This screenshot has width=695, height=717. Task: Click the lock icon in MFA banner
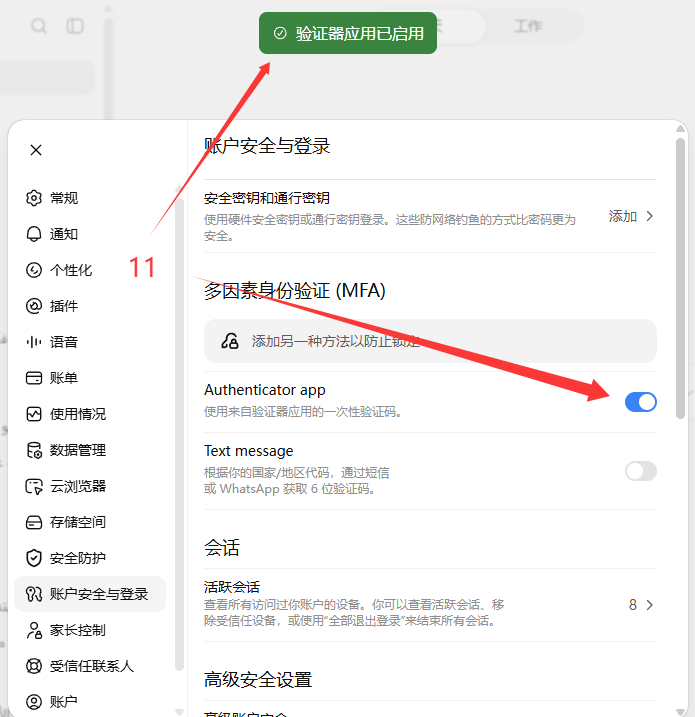tap(230, 341)
